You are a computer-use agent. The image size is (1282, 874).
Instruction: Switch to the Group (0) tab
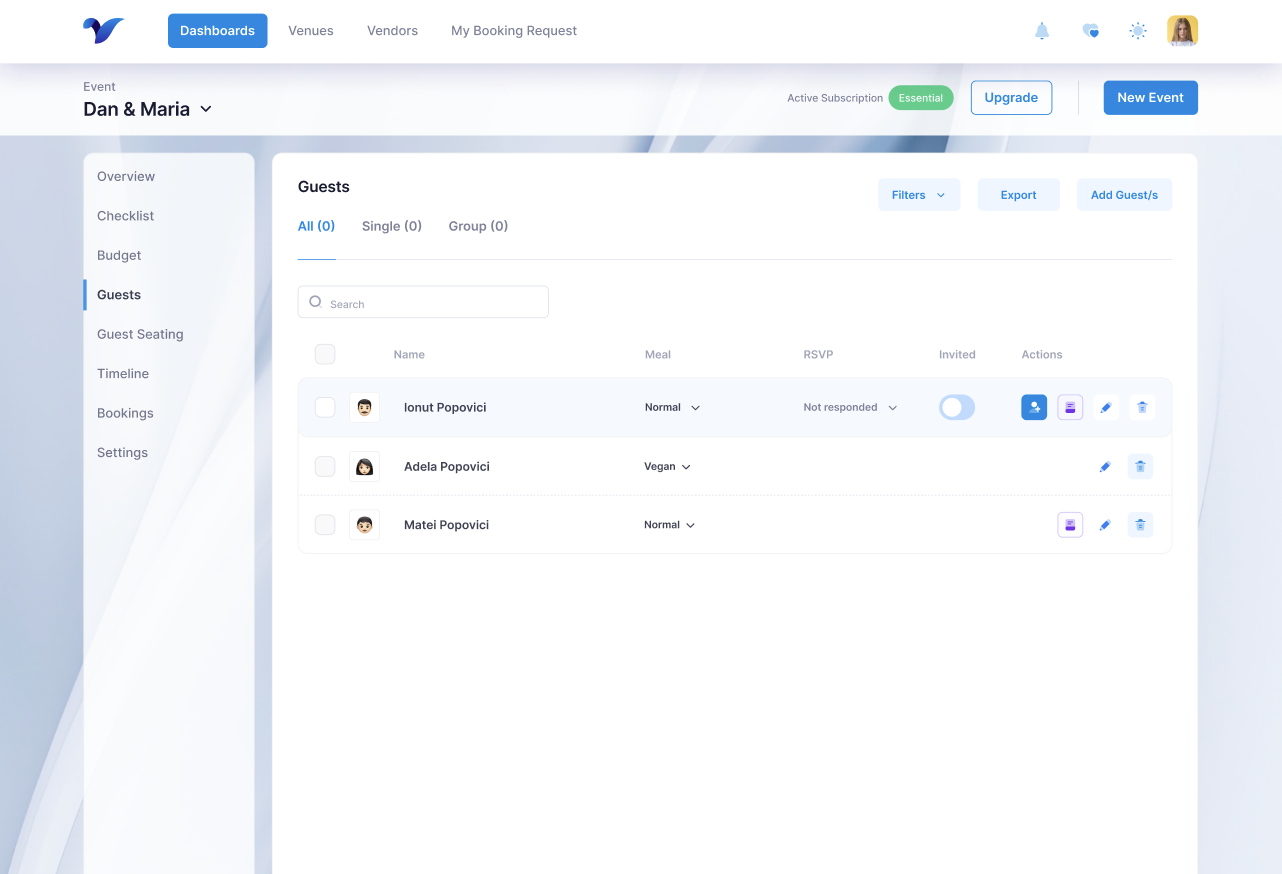(x=478, y=226)
